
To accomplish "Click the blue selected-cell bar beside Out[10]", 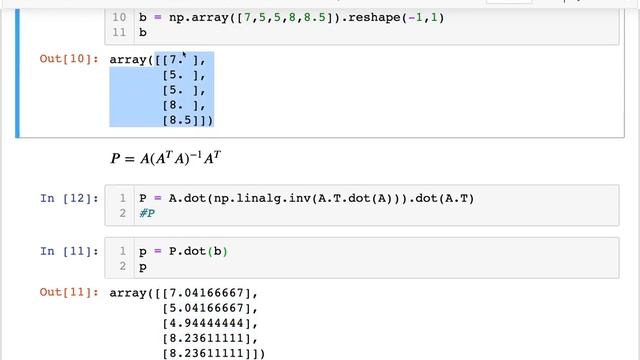I will click(x=17, y=73).
